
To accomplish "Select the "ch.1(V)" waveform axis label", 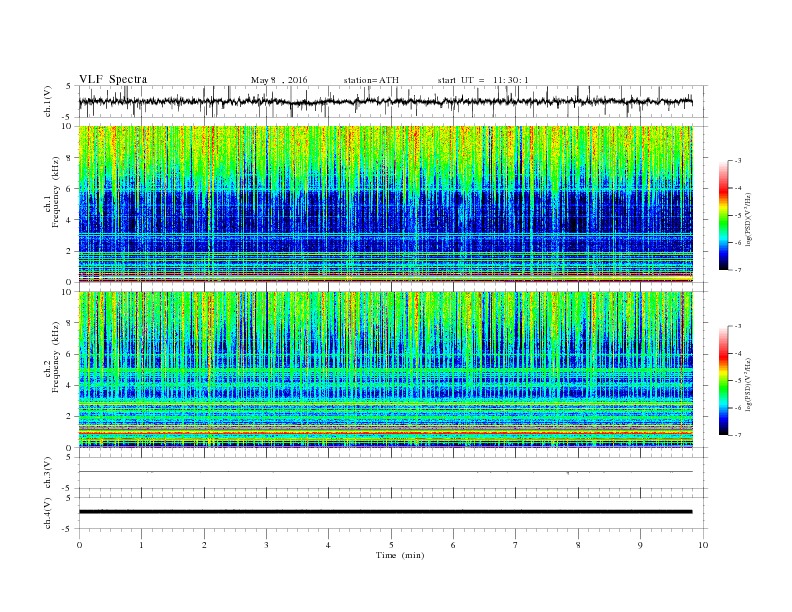I will [48, 101].
